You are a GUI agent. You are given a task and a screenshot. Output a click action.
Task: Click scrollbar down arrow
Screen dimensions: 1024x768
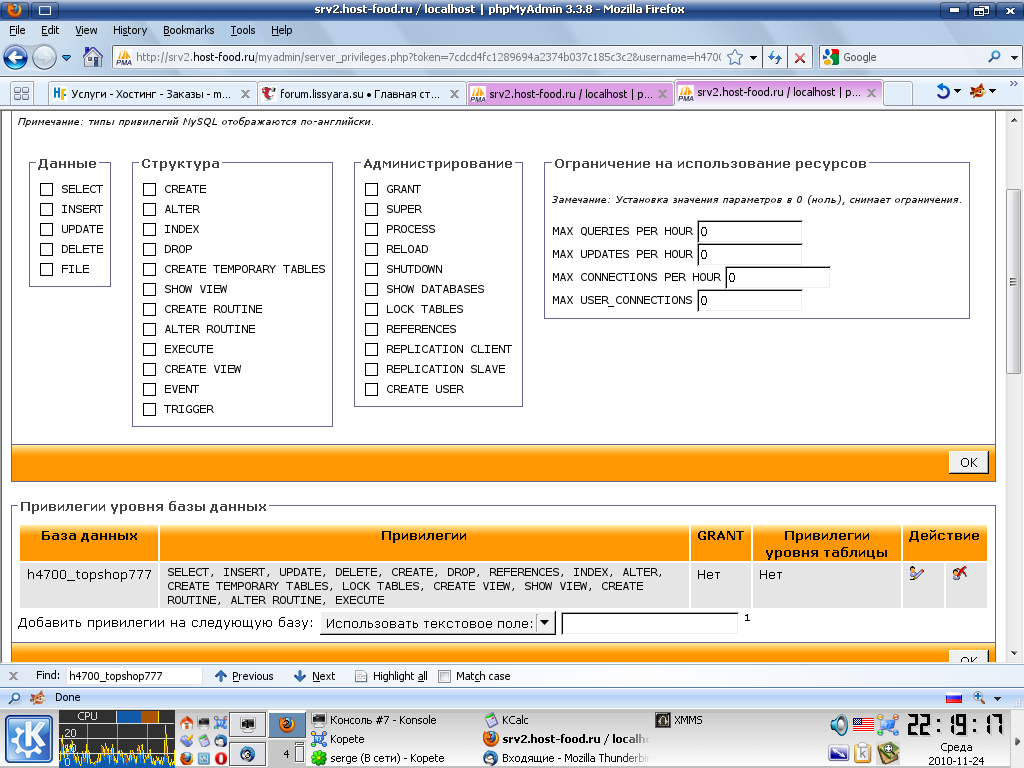click(1013, 653)
